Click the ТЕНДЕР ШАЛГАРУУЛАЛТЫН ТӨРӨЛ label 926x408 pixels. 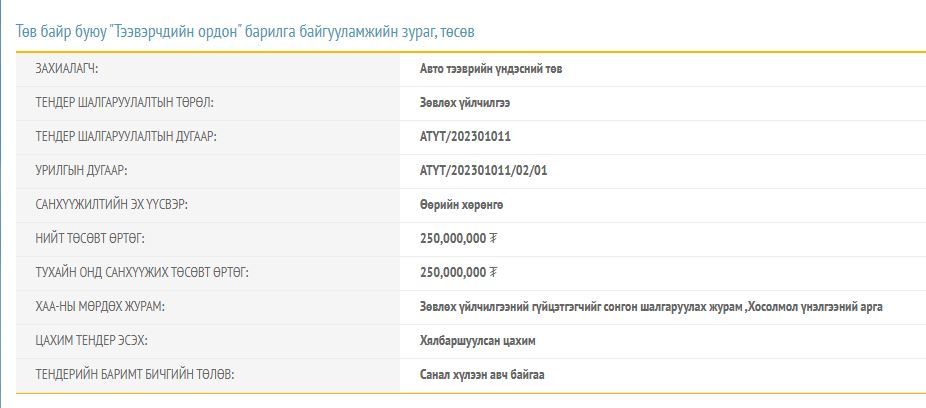[x=124, y=103]
